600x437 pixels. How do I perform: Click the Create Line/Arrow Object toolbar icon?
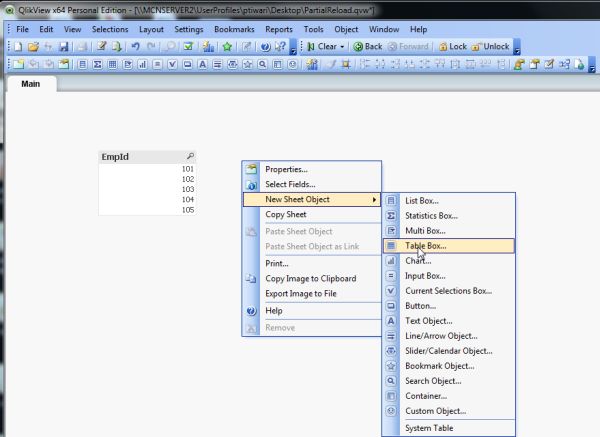tap(217, 65)
